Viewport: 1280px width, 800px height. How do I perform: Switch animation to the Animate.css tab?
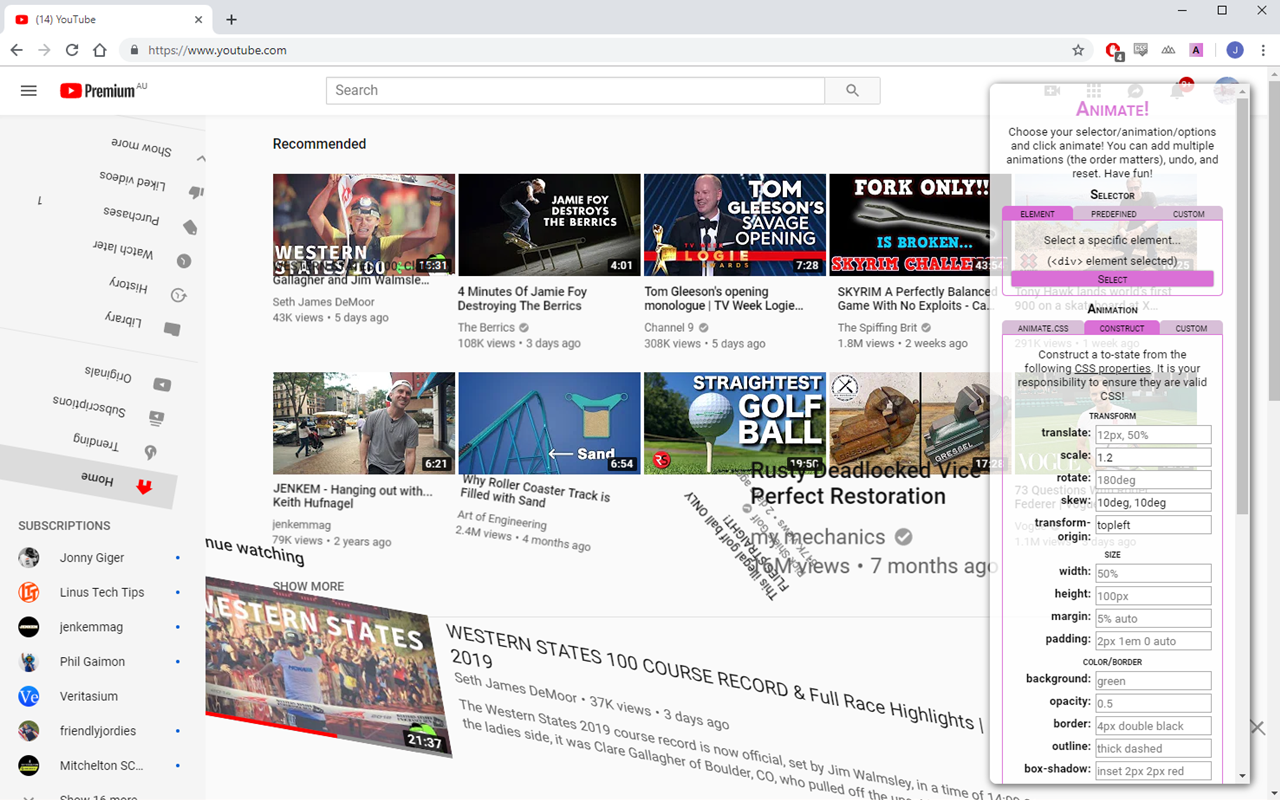coord(1043,328)
